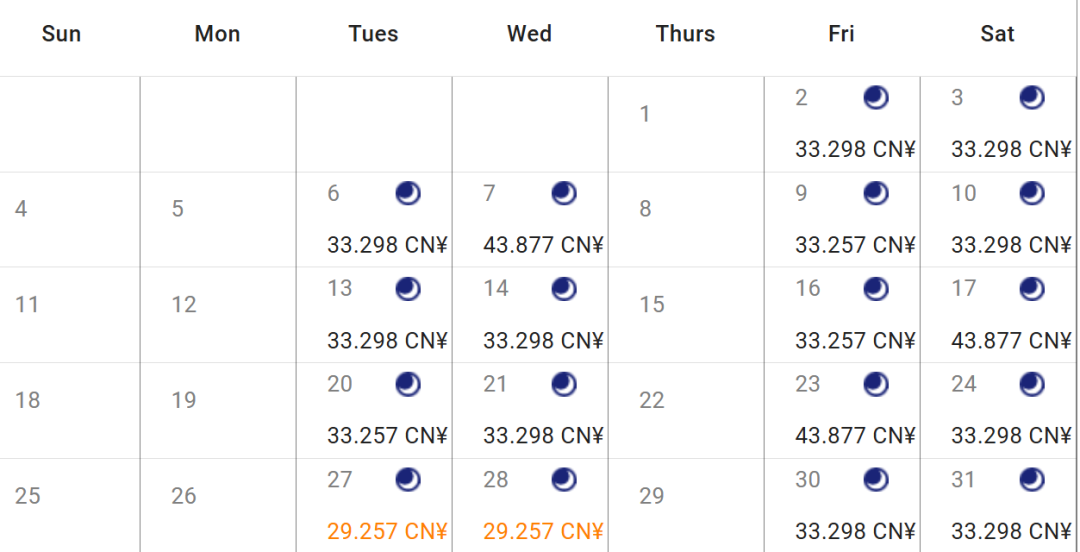The image size is (1080, 552).
Task: Select date 14 in the calendar
Action: click(x=496, y=289)
